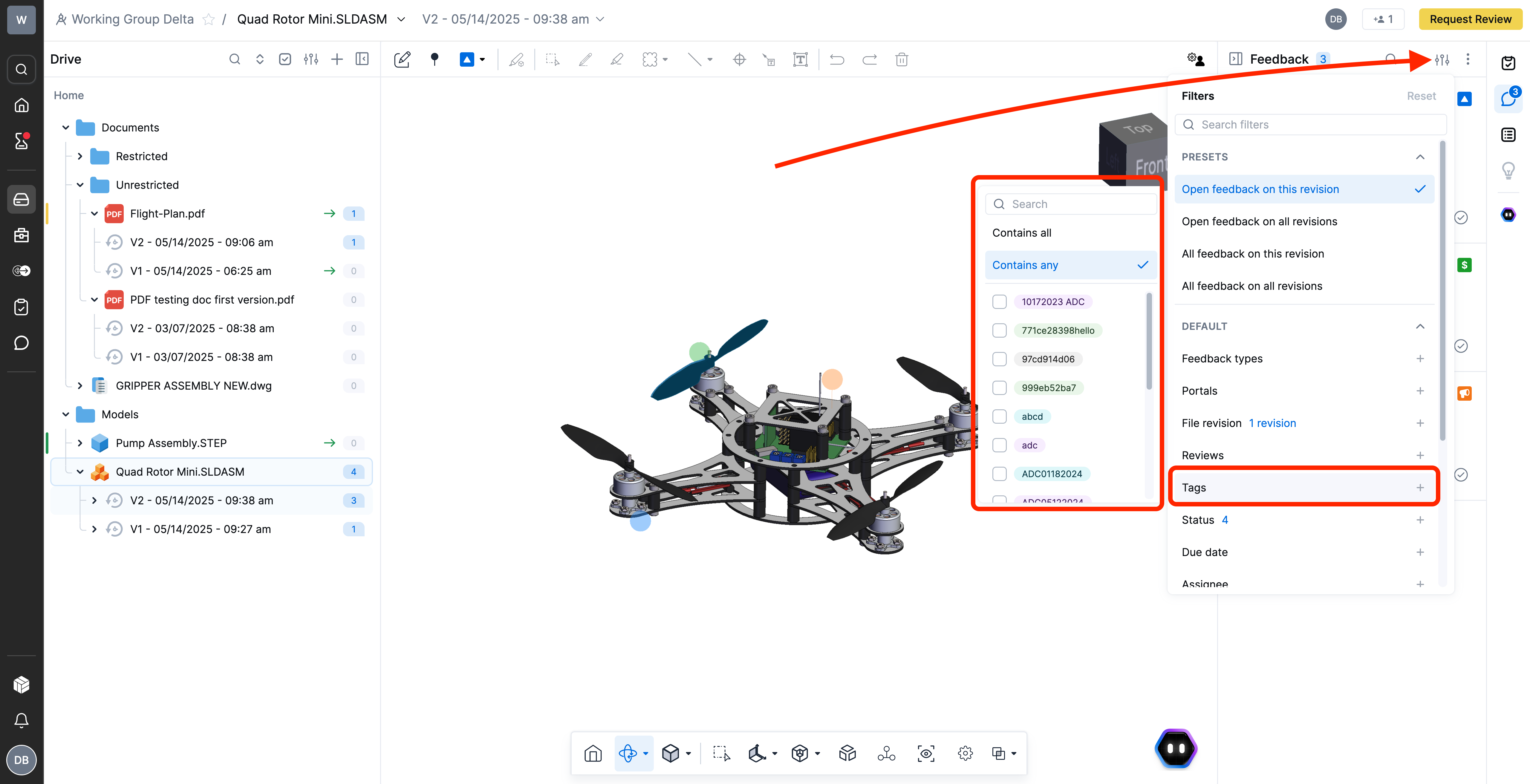1530x784 pixels.
Task: Select the pin marker tool
Action: point(435,59)
